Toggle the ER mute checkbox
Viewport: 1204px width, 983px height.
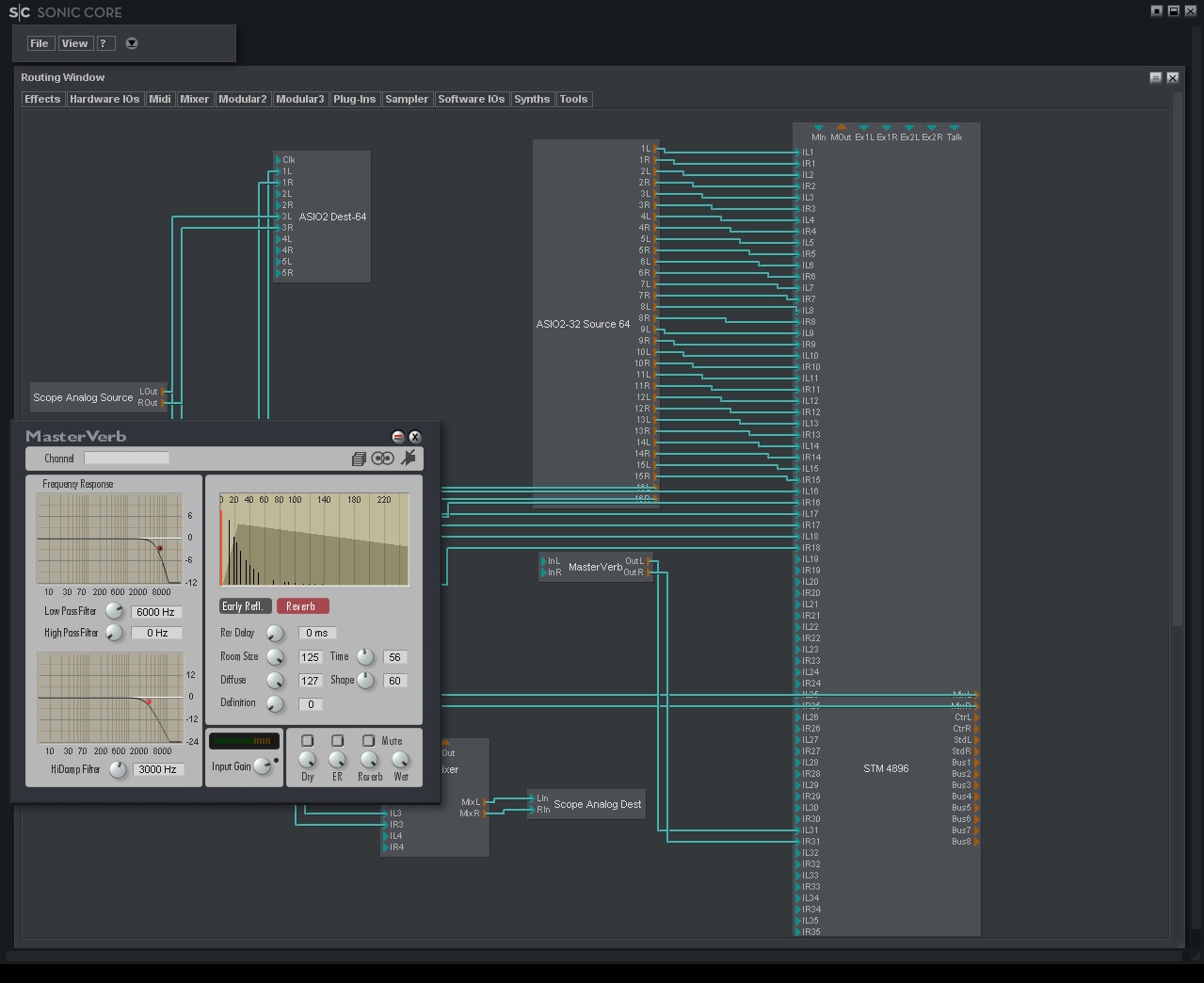click(338, 741)
